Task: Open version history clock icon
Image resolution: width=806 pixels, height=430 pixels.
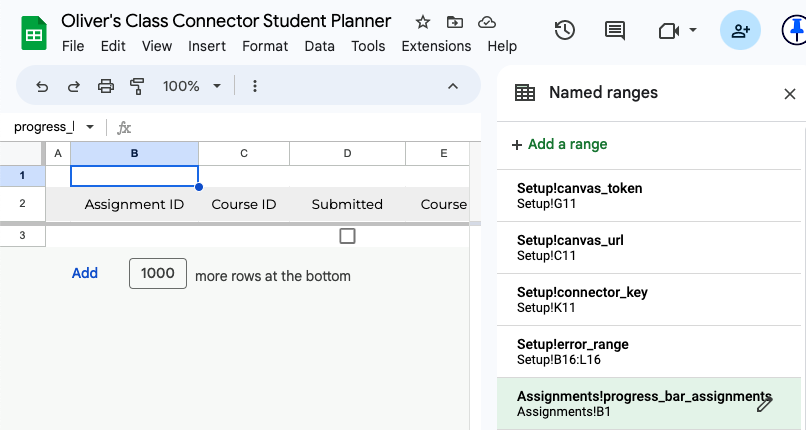Action: (564, 31)
